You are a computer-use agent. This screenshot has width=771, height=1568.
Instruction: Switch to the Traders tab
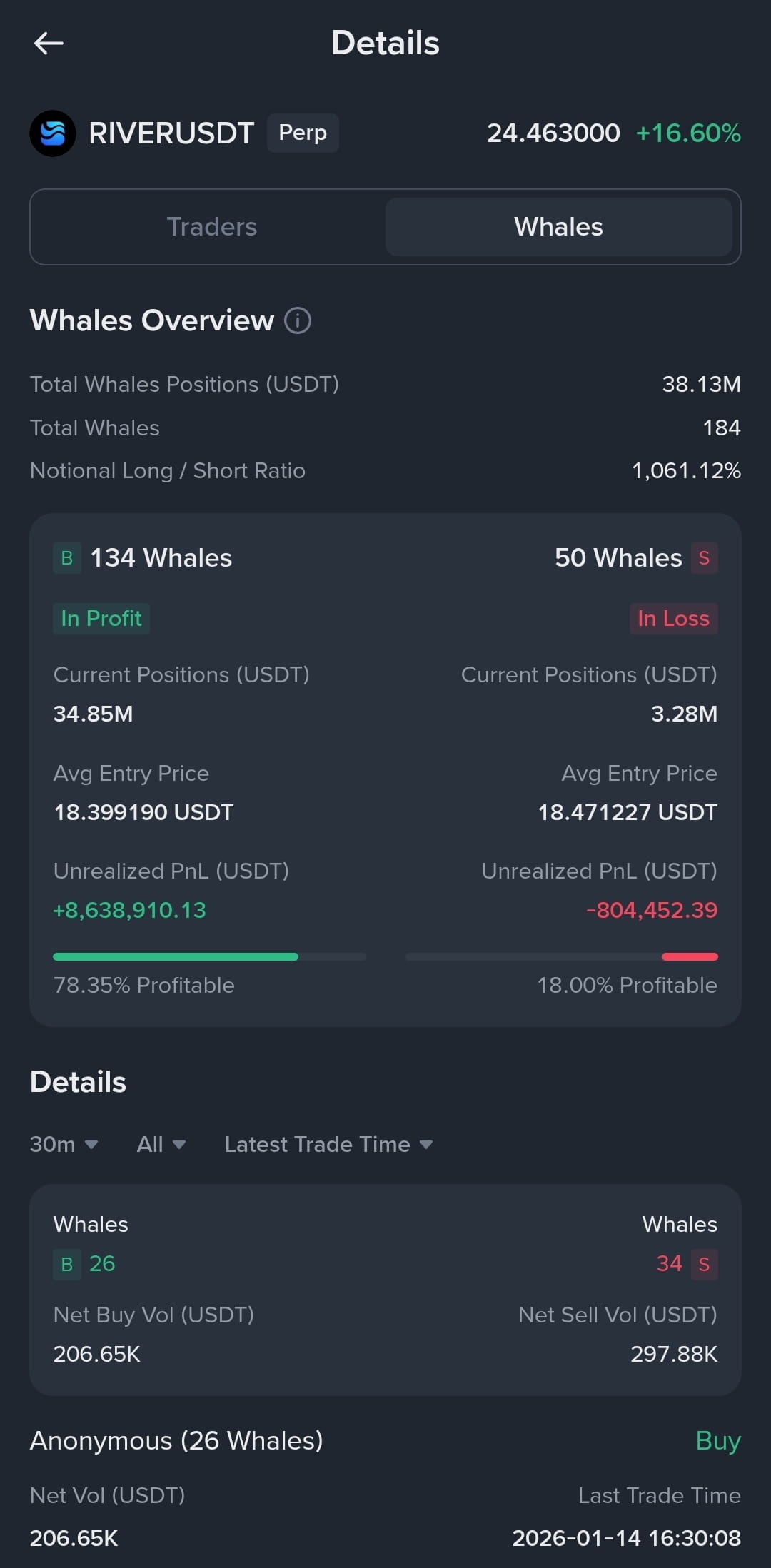pyautogui.click(x=211, y=227)
